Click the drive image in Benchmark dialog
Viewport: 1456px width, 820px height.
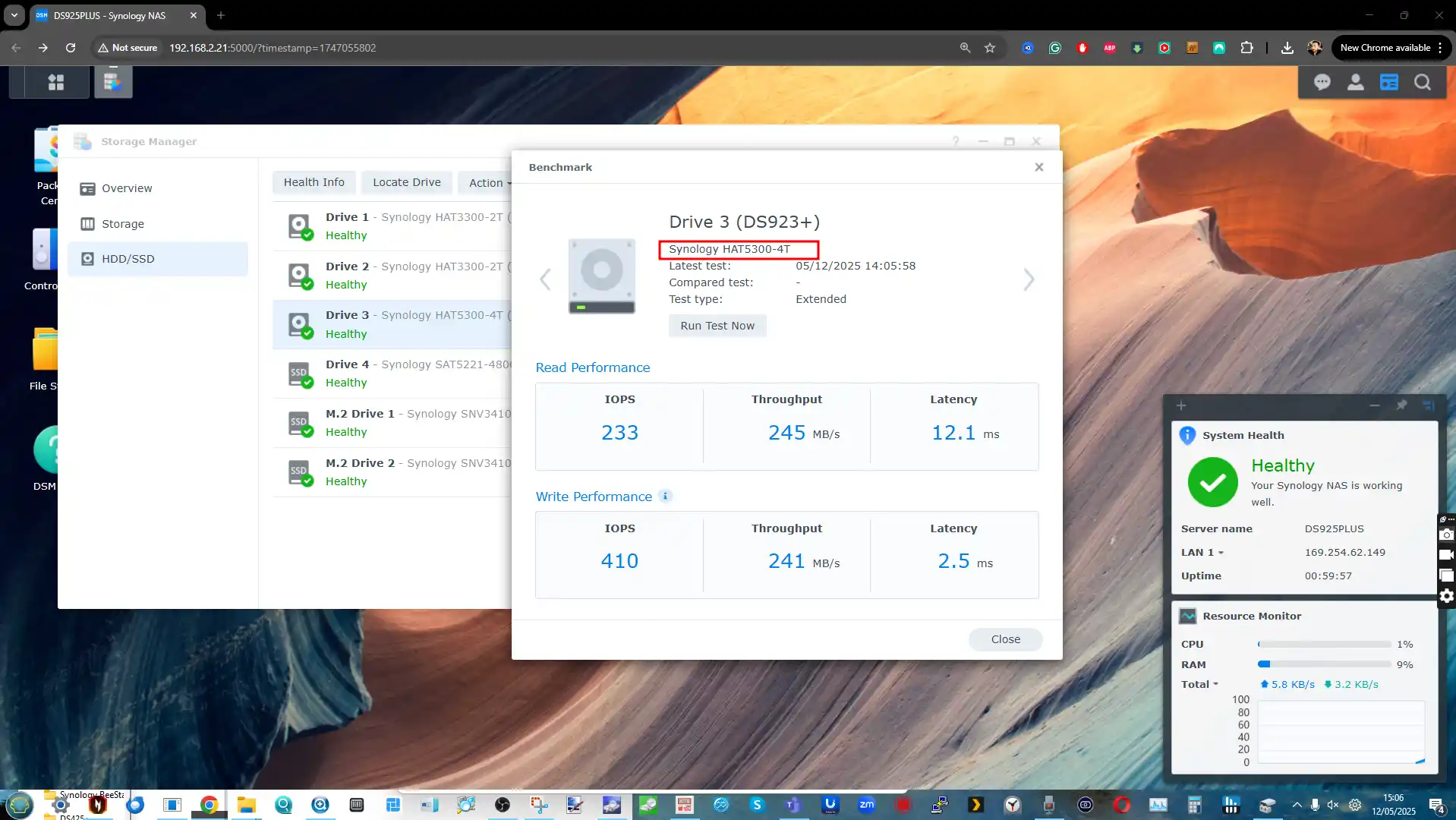(x=602, y=276)
